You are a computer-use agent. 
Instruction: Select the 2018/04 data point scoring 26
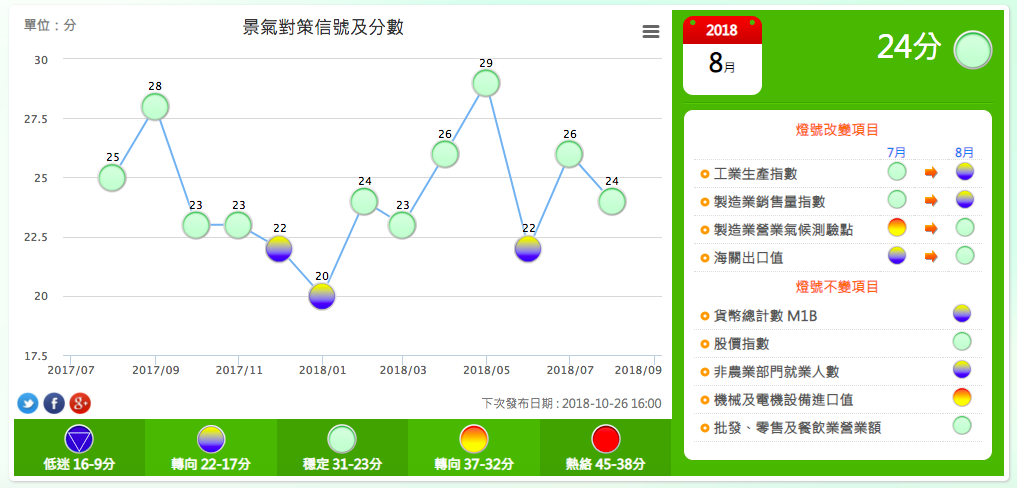pos(445,154)
